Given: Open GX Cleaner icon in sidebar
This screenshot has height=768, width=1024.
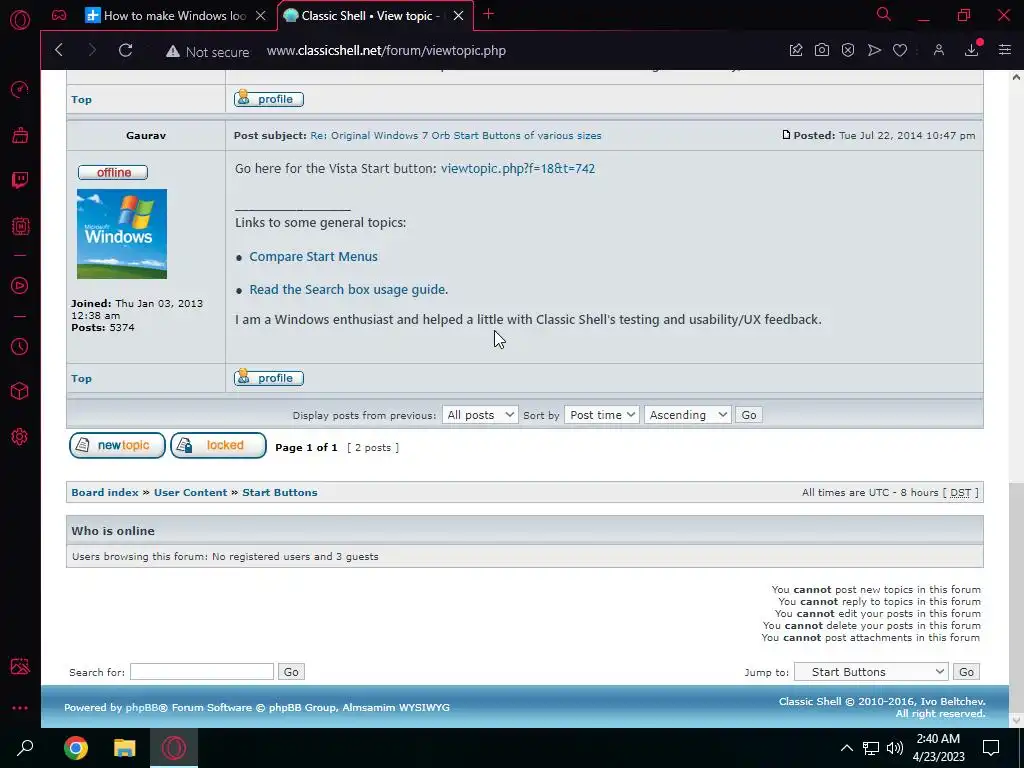Looking at the screenshot, I should tap(20, 135).
